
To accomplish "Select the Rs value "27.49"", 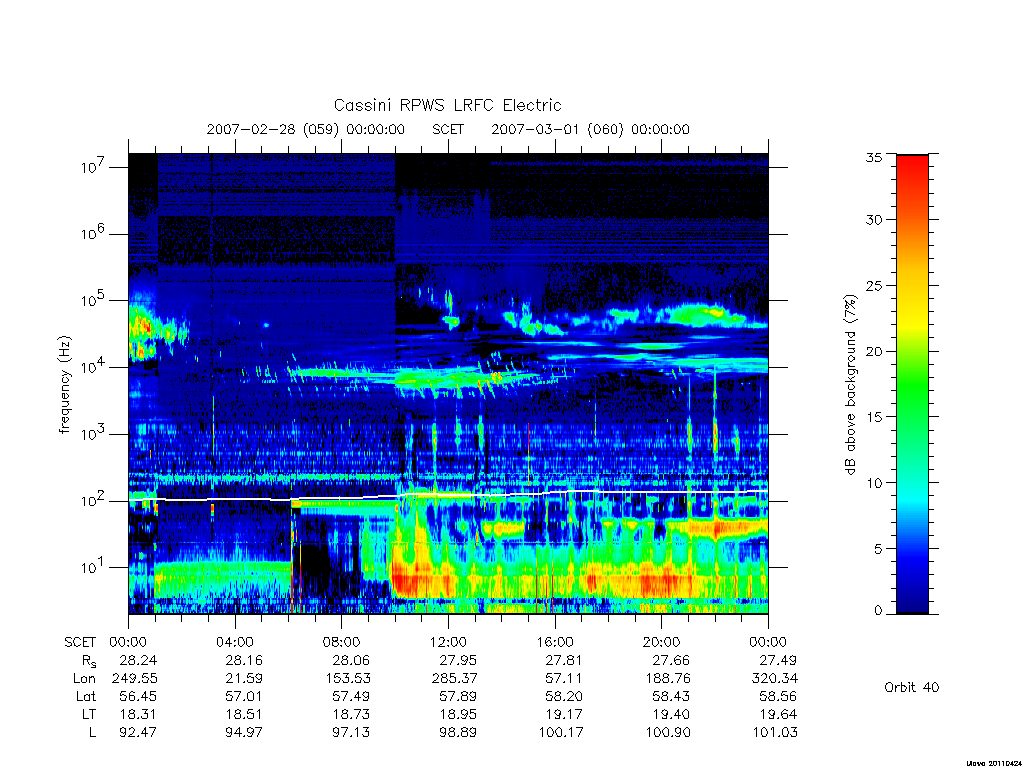I will point(778,660).
